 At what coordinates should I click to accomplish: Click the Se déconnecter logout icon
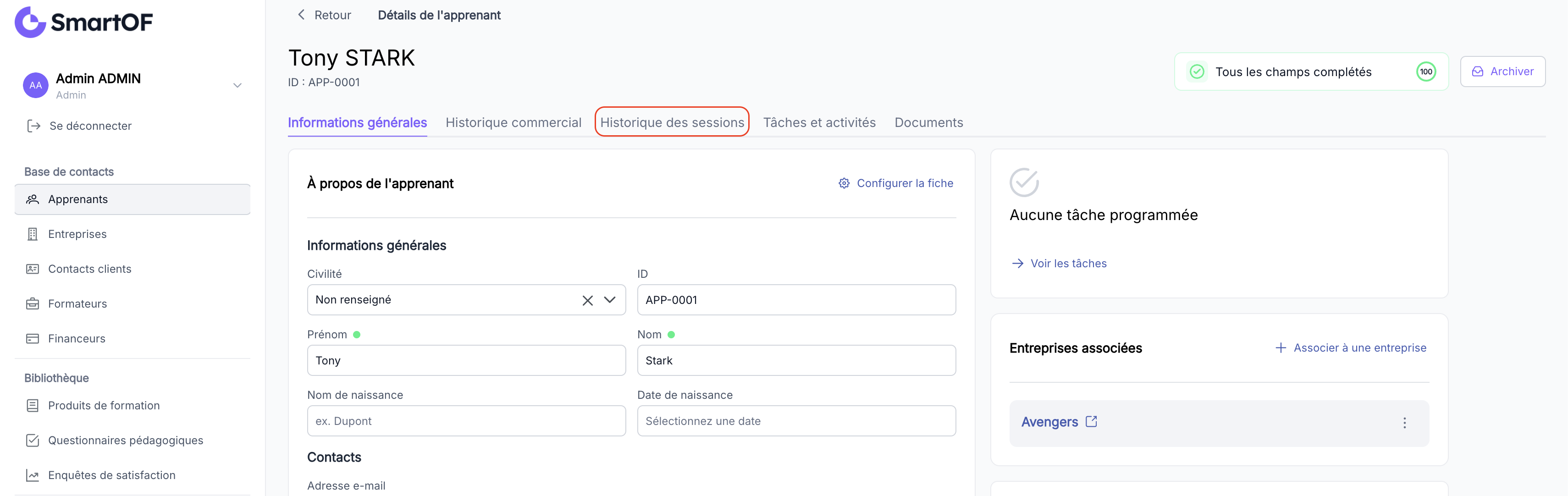click(x=33, y=126)
